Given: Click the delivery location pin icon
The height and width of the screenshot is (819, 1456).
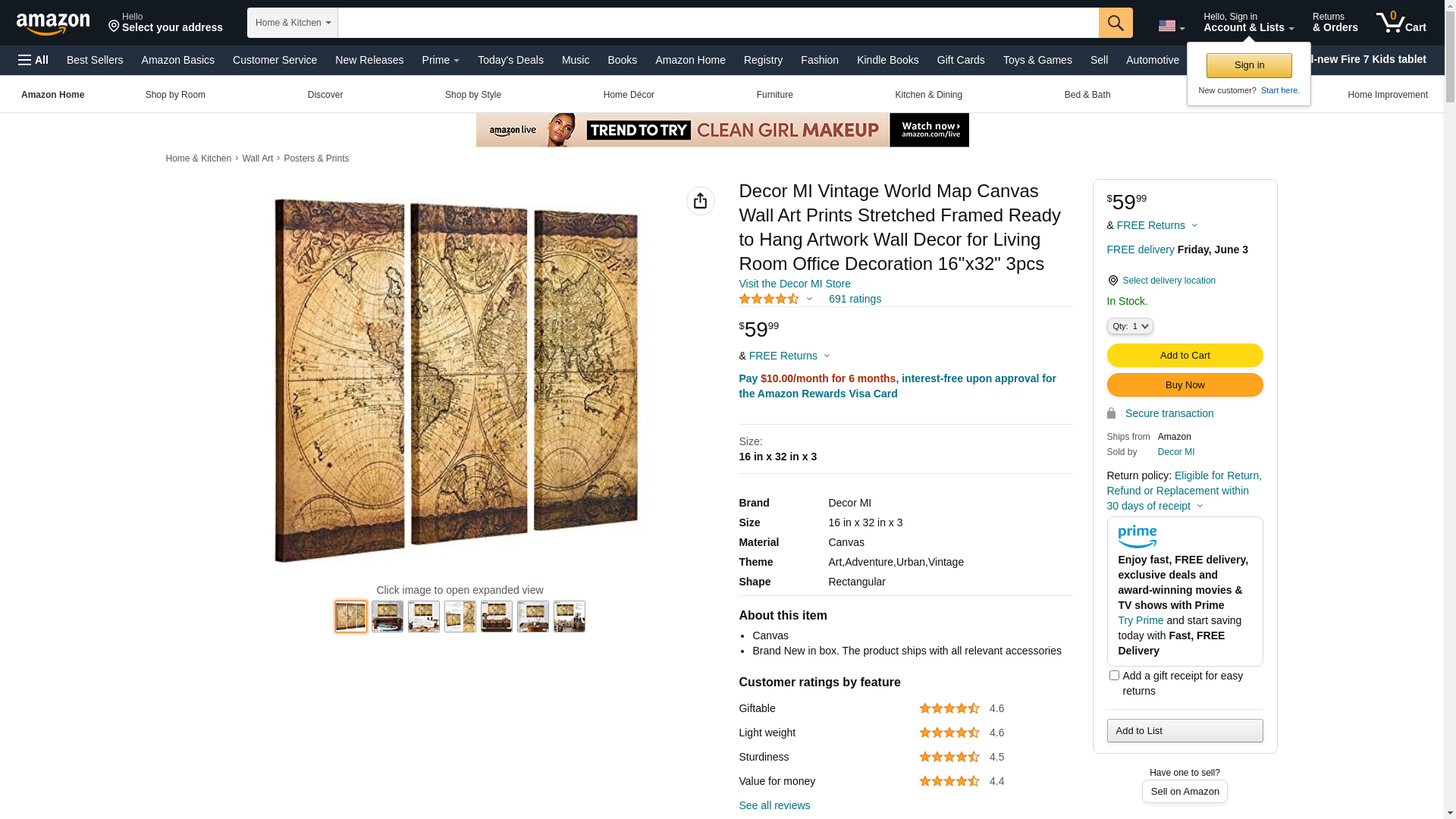Looking at the screenshot, I should (1112, 281).
